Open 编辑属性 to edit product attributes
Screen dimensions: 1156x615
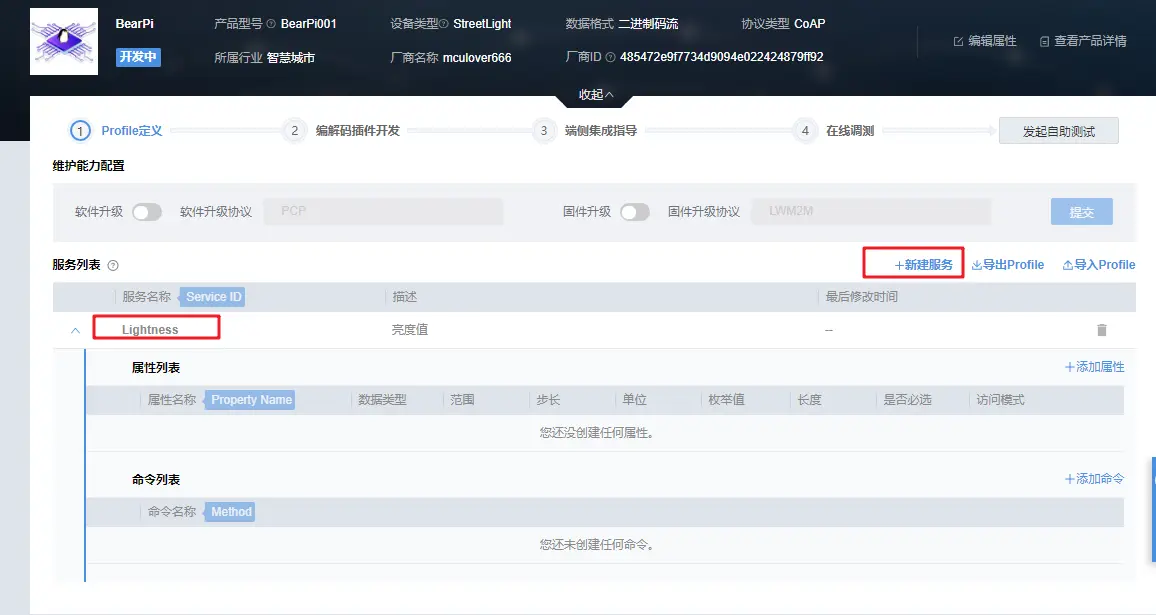coord(985,41)
